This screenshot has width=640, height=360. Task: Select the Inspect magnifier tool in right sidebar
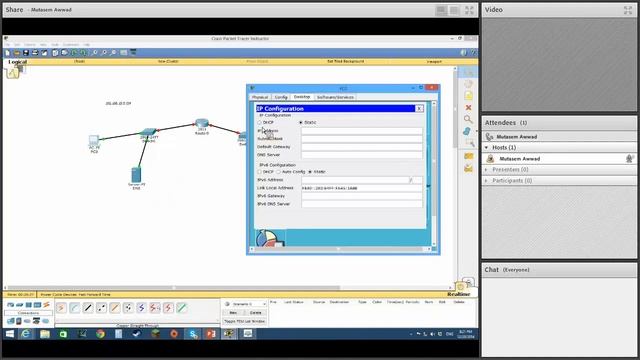468,119
